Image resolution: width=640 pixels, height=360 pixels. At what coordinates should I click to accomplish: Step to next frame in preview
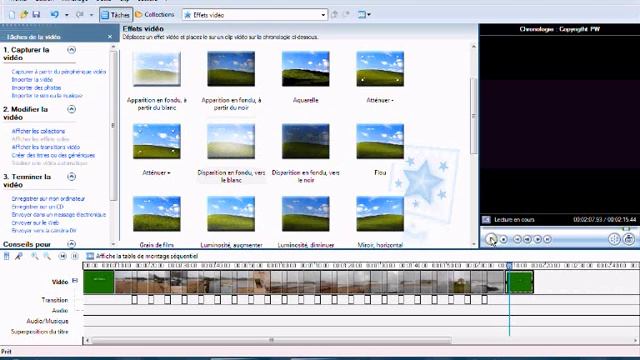[x=538, y=239]
